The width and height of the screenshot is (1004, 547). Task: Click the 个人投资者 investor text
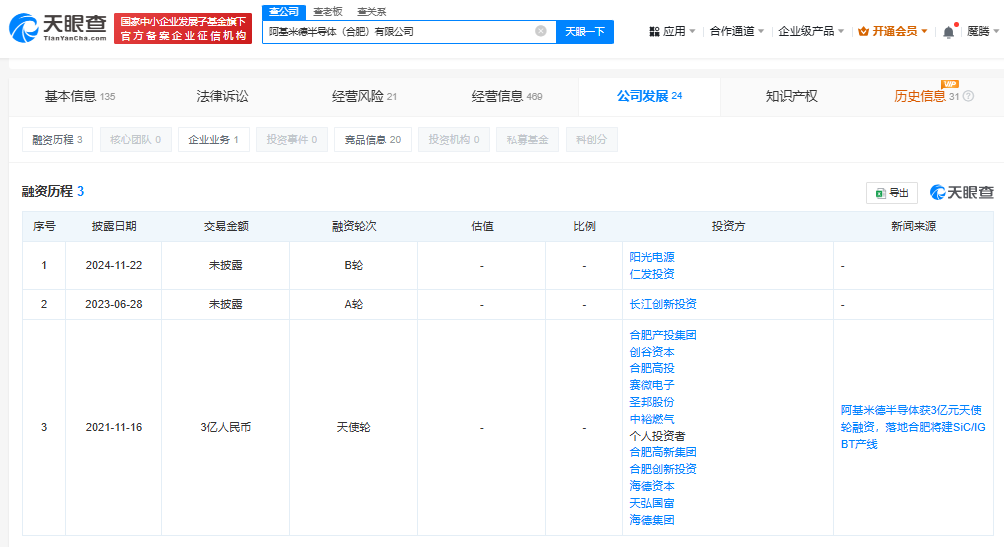(x=657, y=436)
